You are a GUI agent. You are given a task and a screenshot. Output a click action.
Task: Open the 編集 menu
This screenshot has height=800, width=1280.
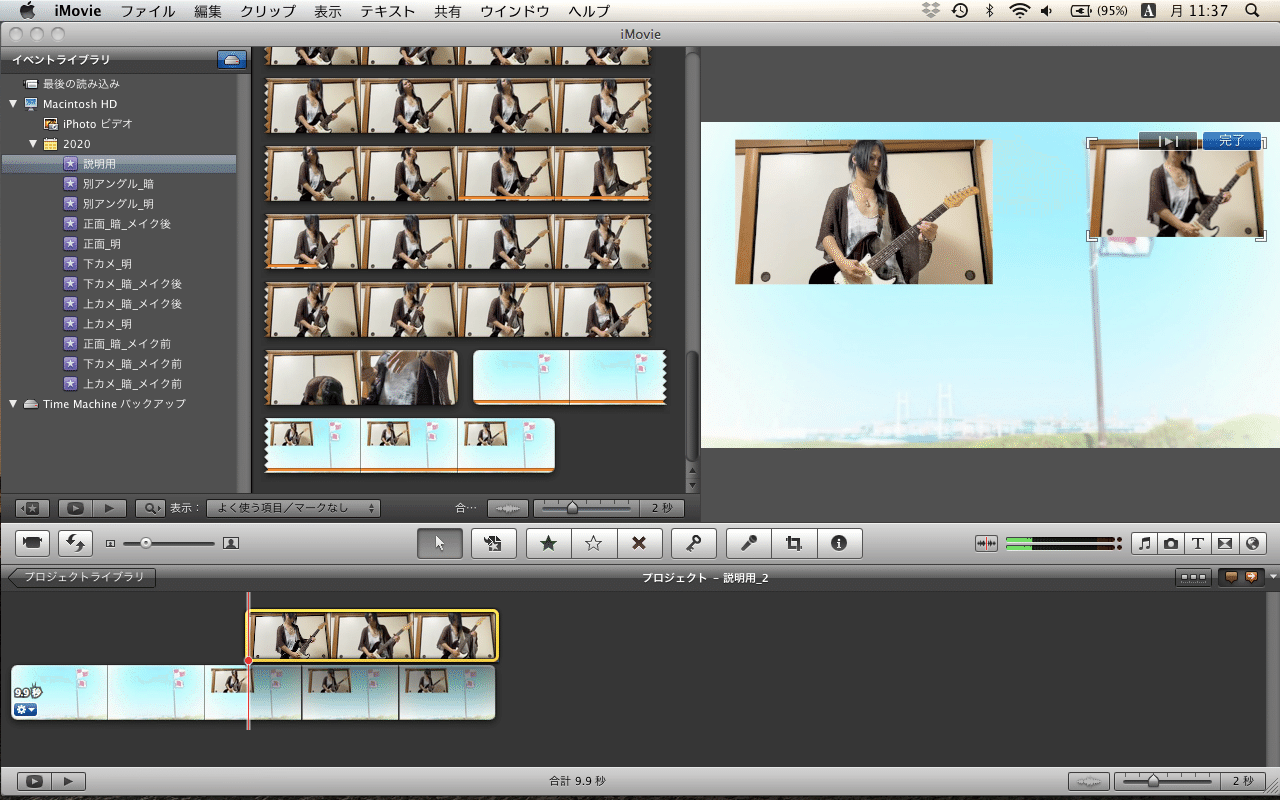(208, 11)
